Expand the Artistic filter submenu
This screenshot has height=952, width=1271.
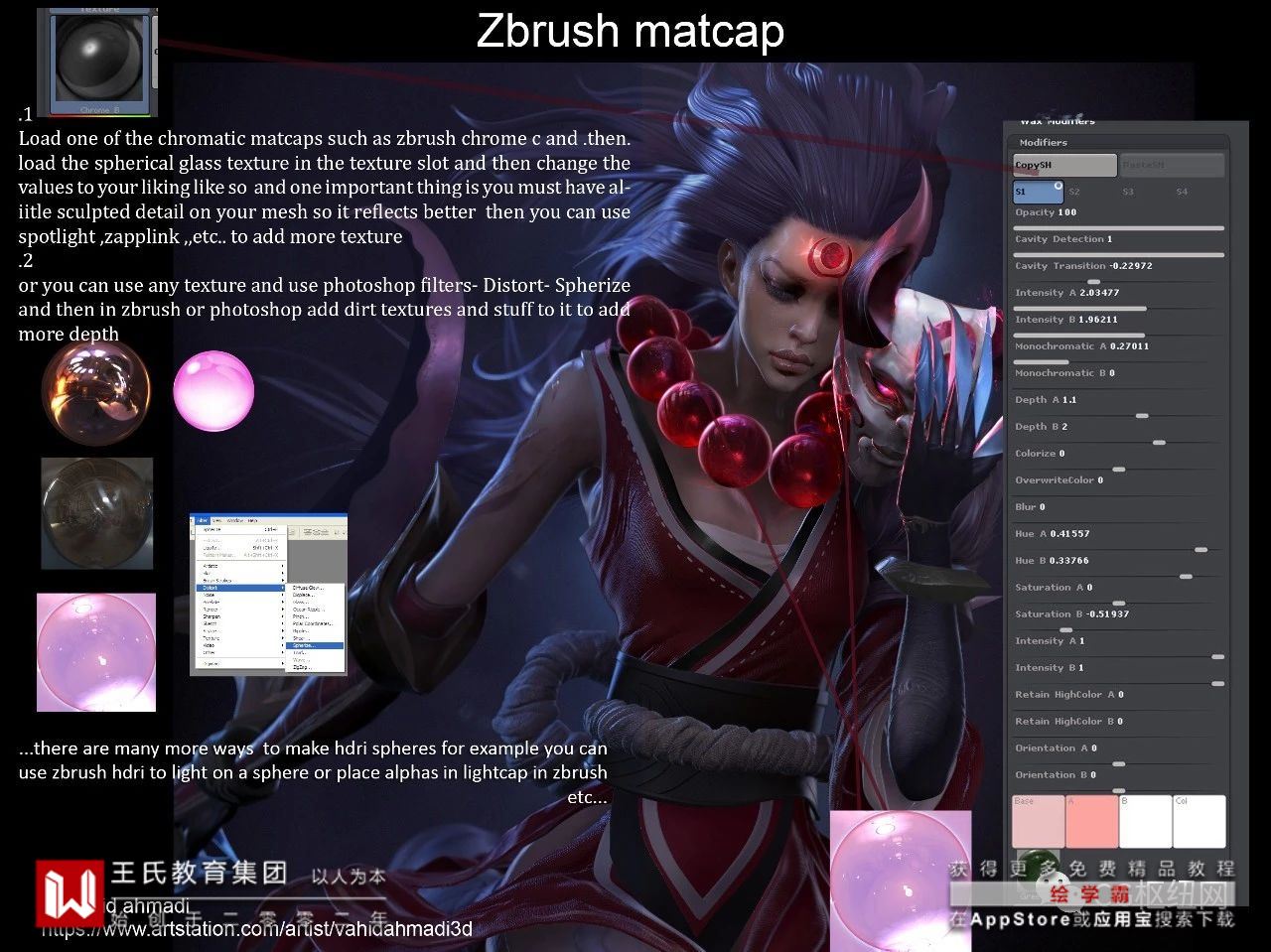[x=240, y=566]
